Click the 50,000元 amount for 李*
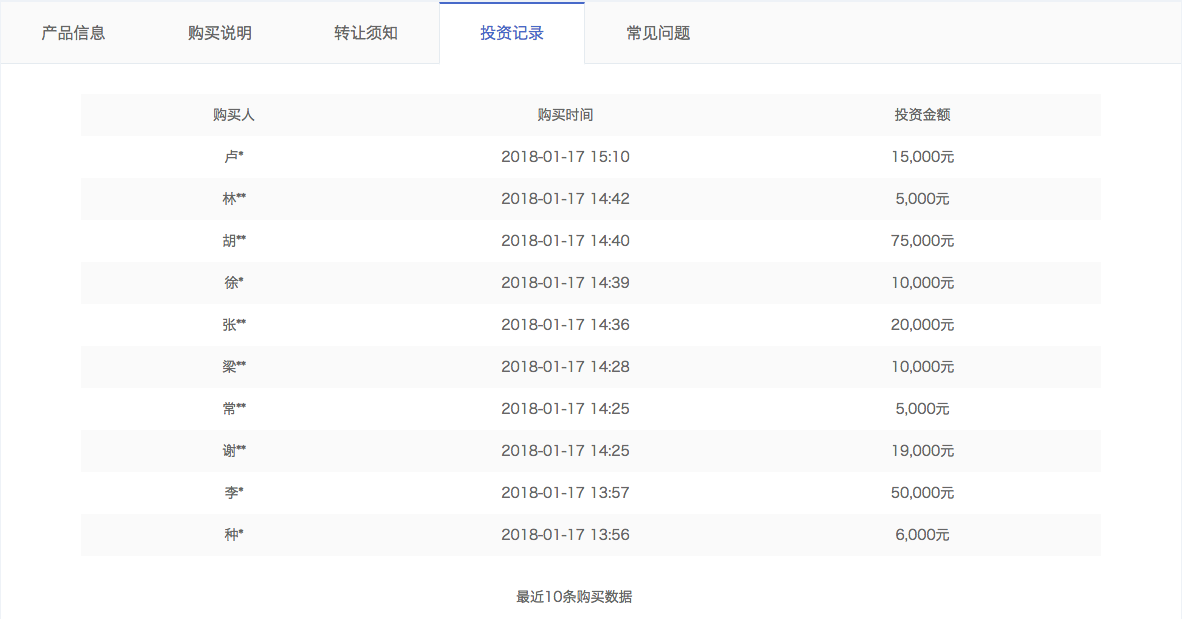Screen dimensions: 1182x619 point(922,492)
